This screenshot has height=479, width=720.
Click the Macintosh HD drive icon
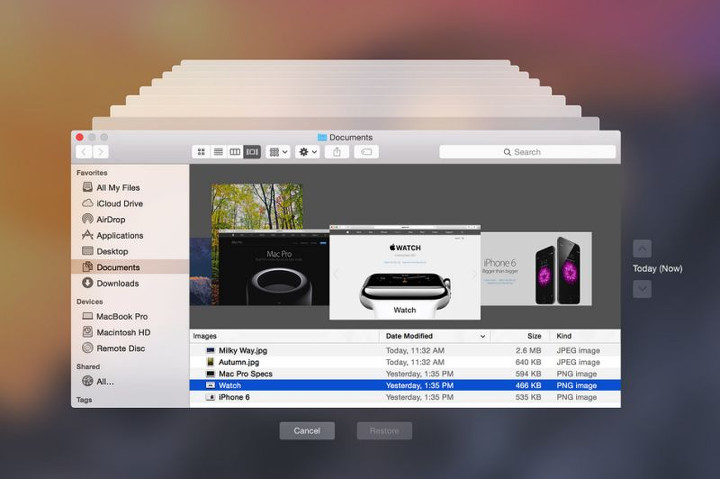point(87,332)
